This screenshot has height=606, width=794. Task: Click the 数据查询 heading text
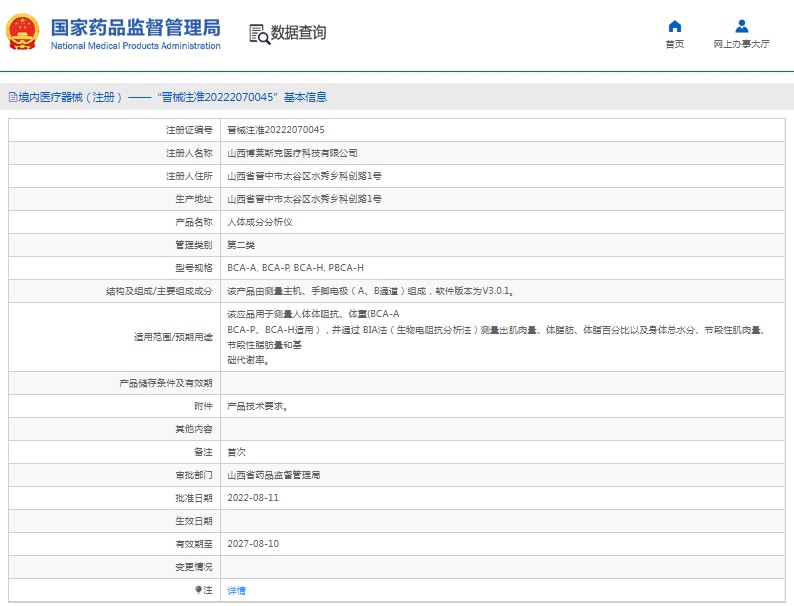tap(298, 33)
